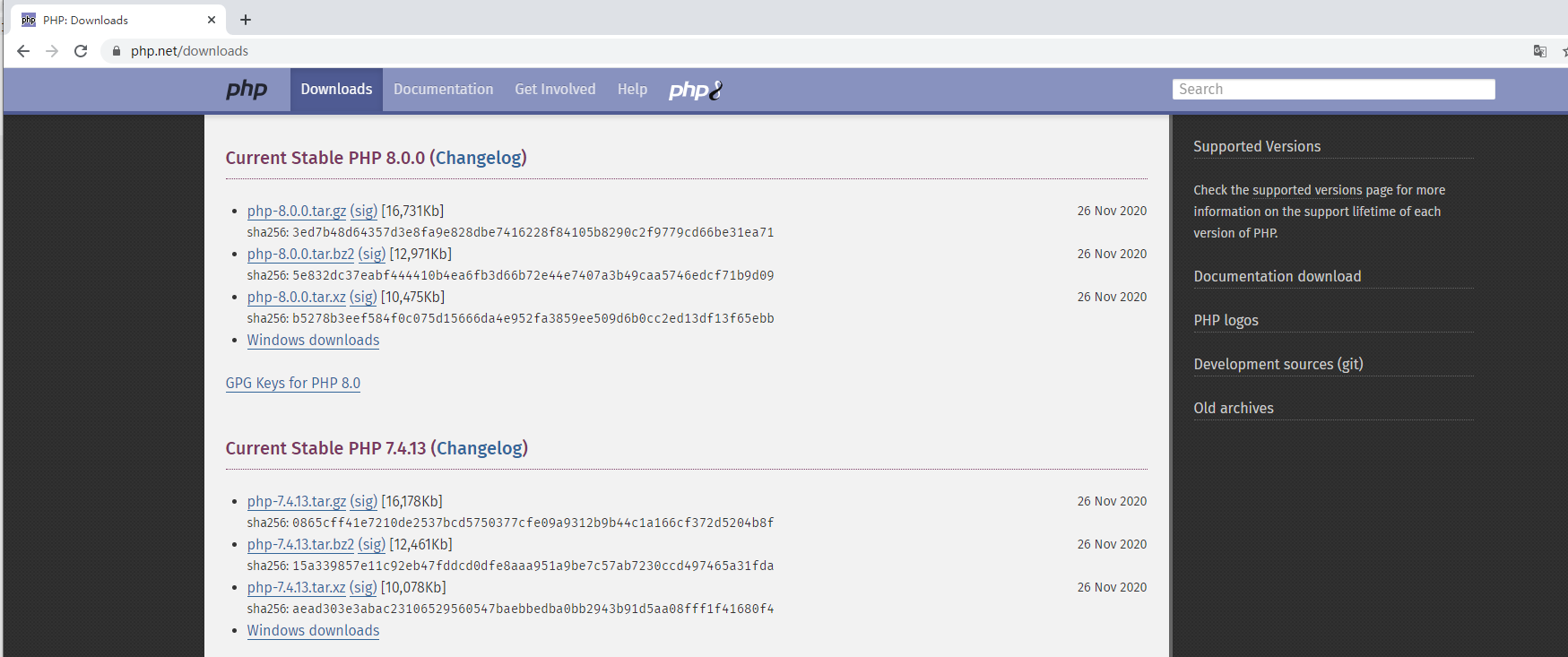Viewport: 1568px width, 657px height.
Task: Click the padlock site info icon
Action: pos(116,51)
